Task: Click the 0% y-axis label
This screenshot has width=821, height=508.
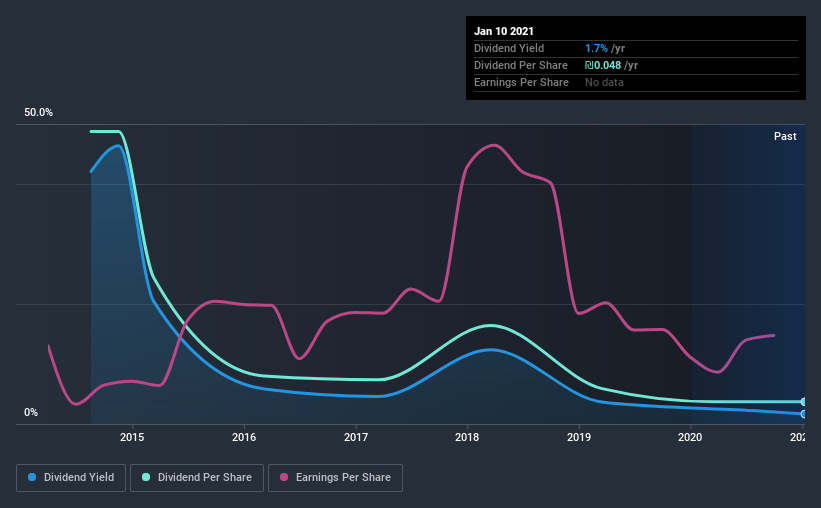Action: [31, 413]
